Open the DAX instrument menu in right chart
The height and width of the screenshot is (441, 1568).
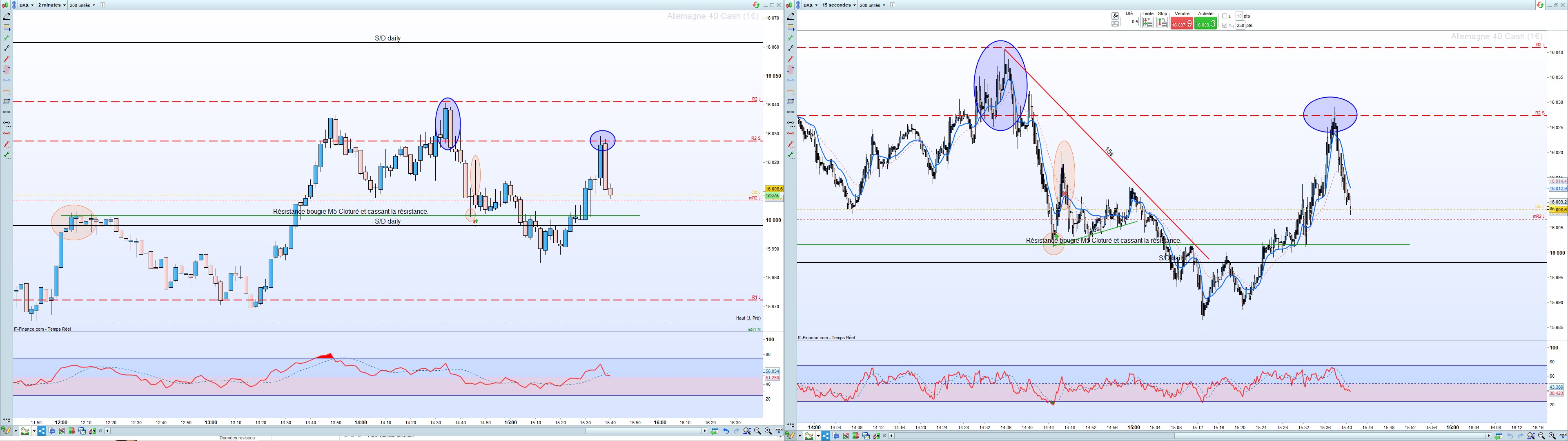click(x=810, y=5)
